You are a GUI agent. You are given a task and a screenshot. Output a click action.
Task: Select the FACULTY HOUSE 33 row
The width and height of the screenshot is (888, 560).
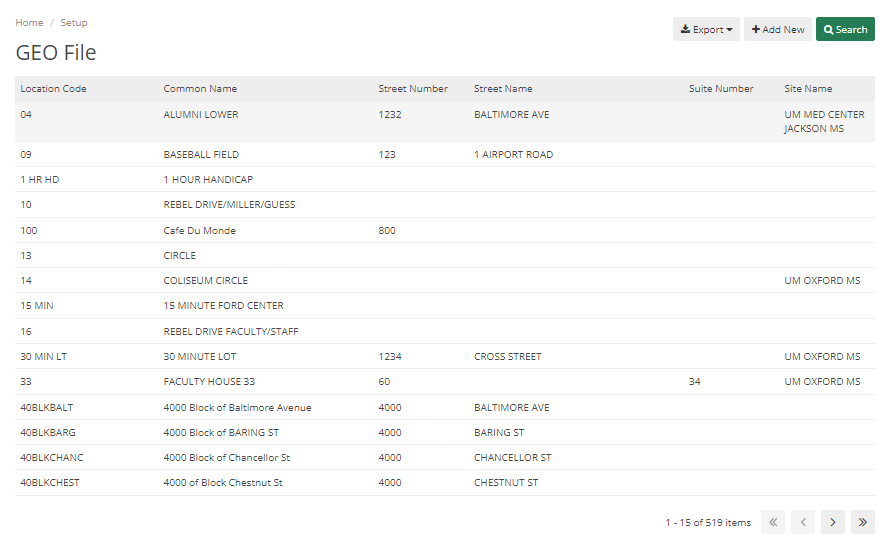pos(445,382)
